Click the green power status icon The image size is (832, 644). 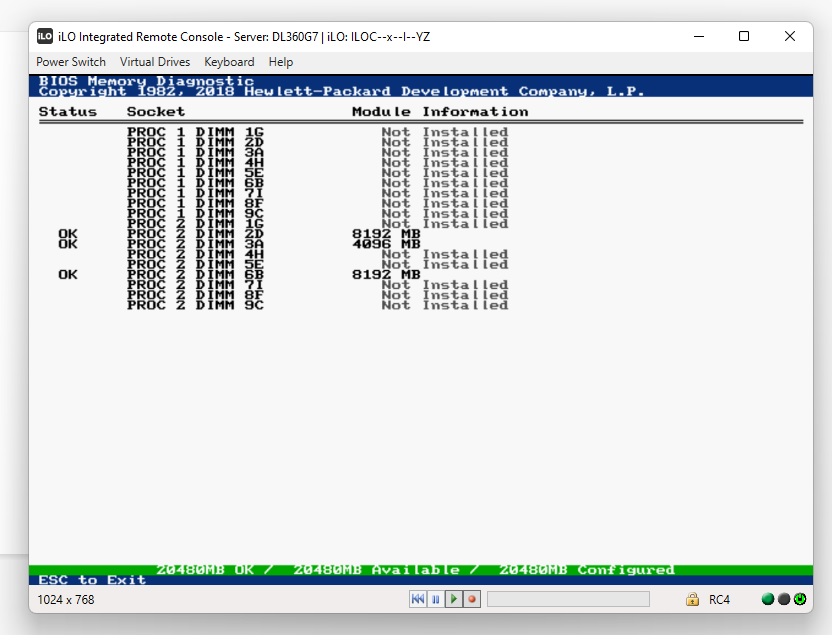[x=800, y=599]
